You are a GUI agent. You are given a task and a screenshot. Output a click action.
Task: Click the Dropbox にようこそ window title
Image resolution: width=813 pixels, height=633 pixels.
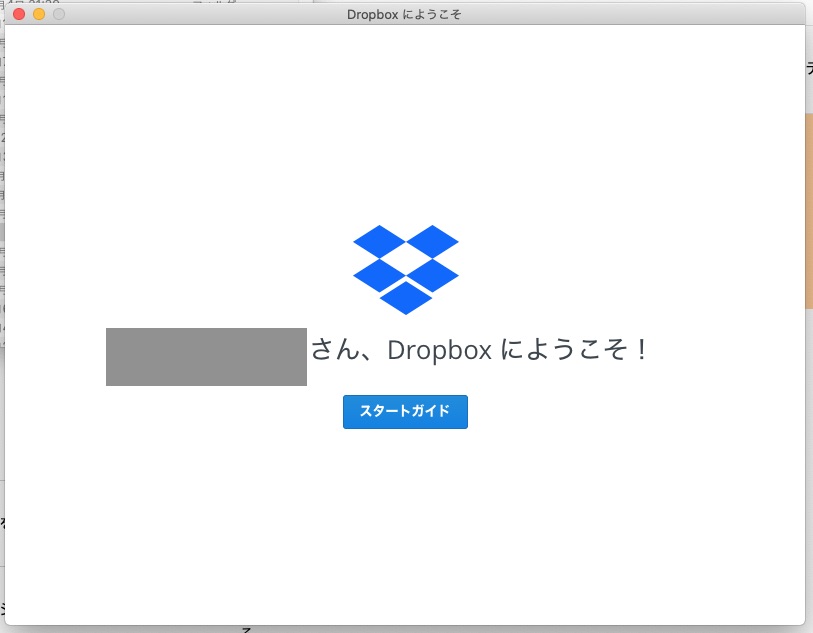tap(404, 15)
